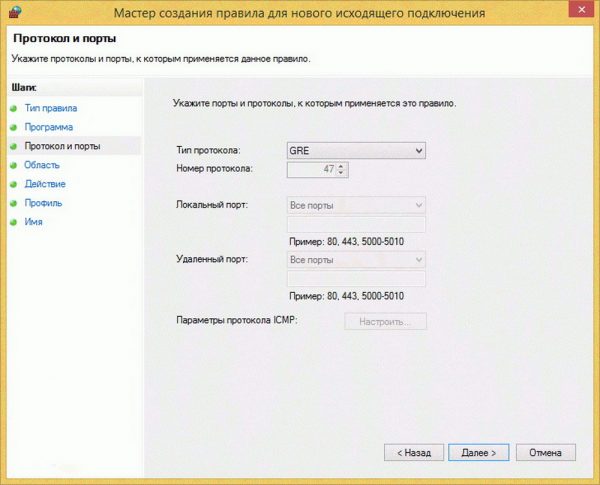Click green bullet next to 'Имя'
The image size is (600, 485).
[14, 222]
